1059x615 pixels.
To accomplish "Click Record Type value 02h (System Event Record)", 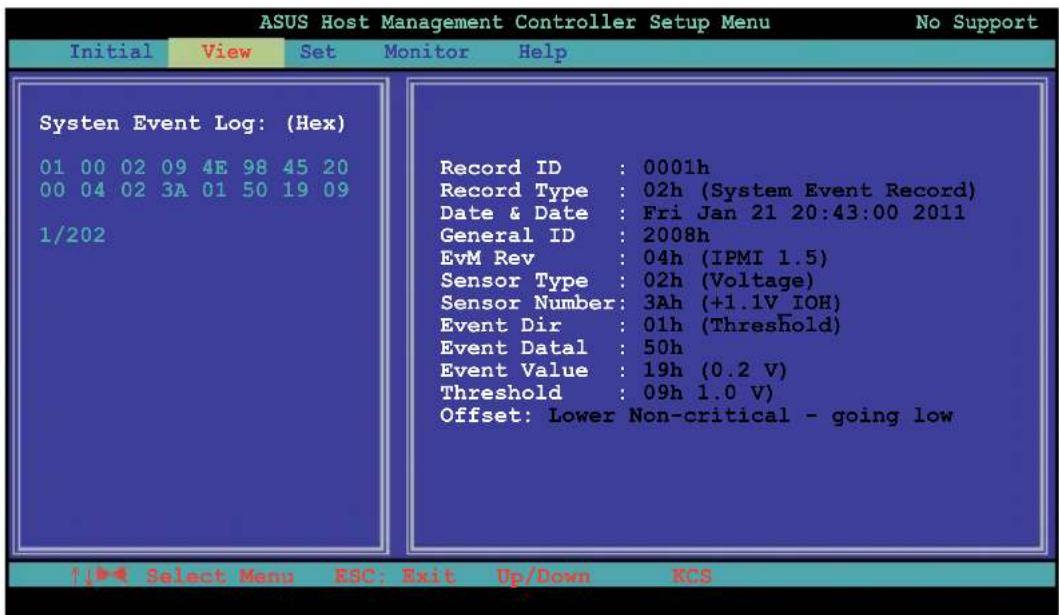I will click(809, 190).
